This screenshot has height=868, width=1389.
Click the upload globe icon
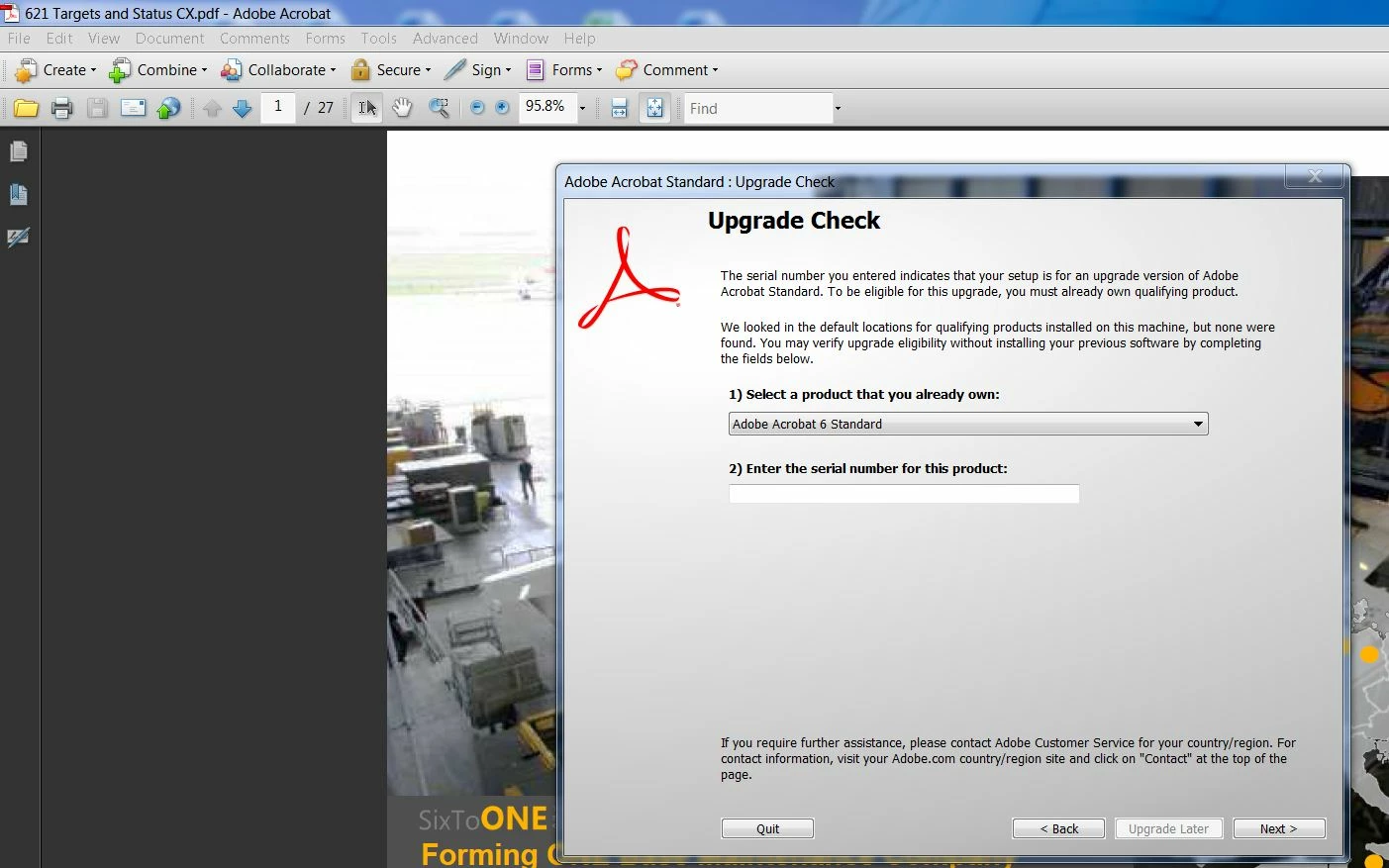(x=169, y=108)
